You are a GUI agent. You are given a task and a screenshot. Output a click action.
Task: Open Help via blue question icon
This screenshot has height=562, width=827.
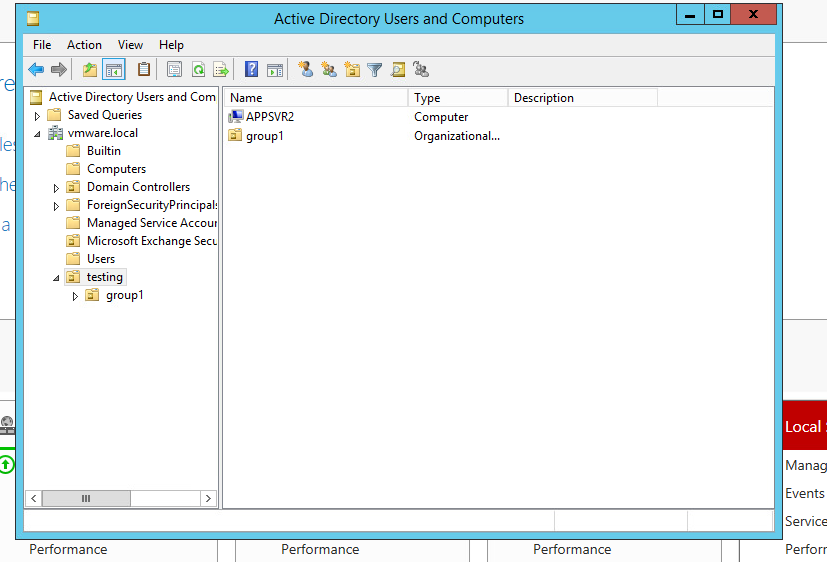pos(252,70)
